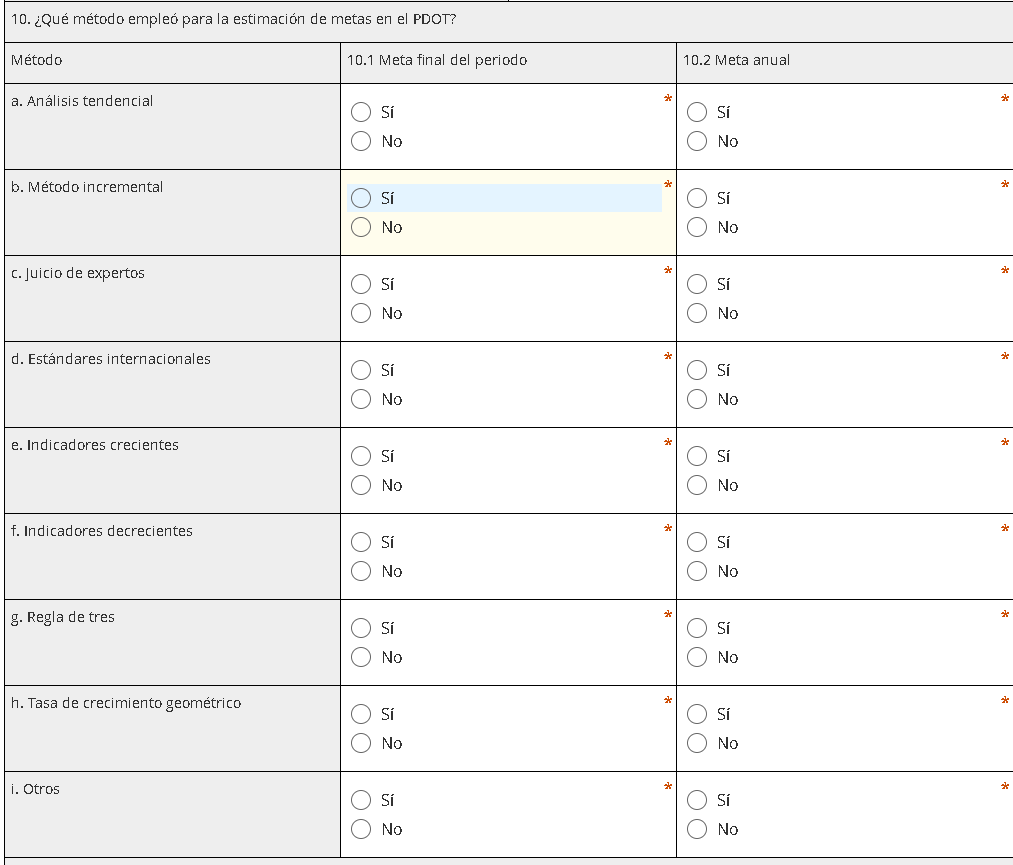1013x865 pixels.
Task: Mark Sí for Indicadores crecientes meta anual
Action: click(697, 456)
